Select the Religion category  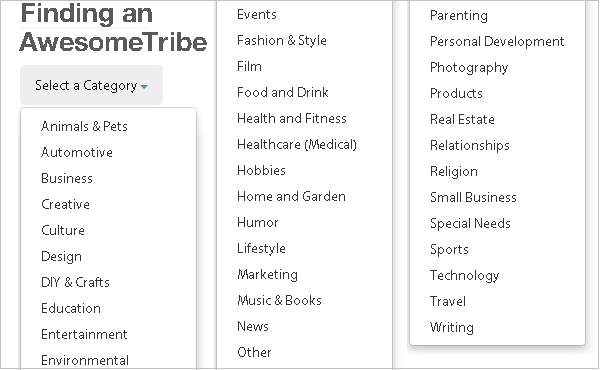[454, 172]
